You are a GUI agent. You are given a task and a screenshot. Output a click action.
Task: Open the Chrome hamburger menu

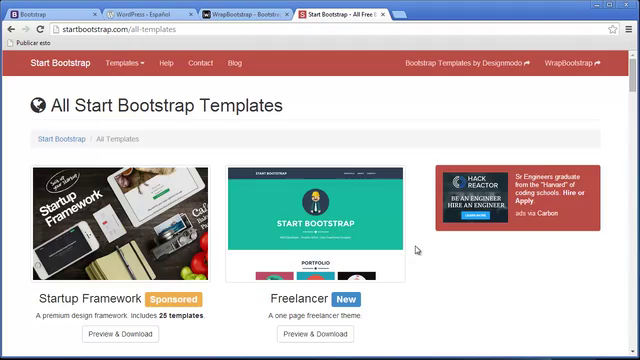coord(629,29)
